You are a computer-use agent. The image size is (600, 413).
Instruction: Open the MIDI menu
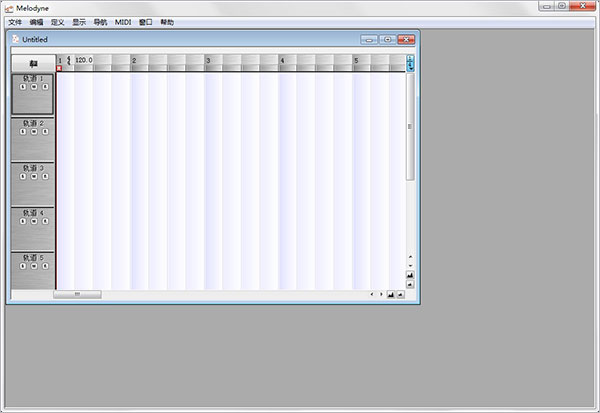tap(123, 22)
